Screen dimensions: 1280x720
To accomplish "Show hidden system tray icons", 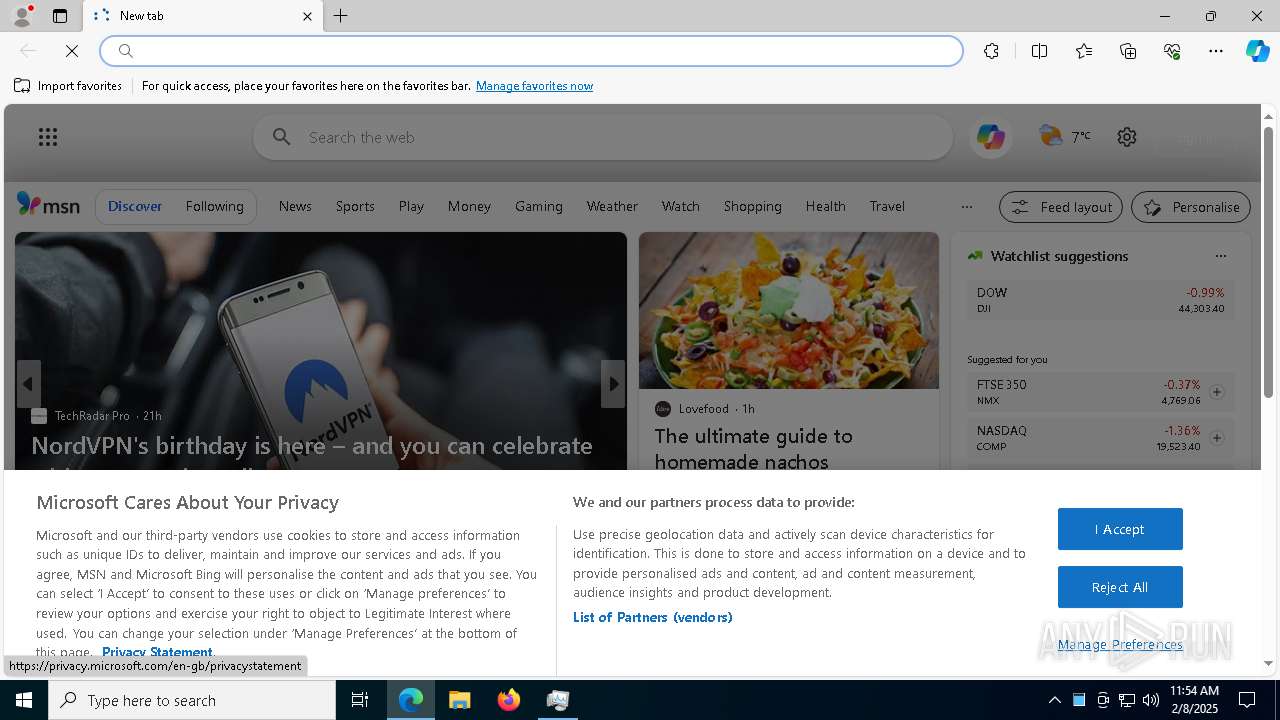I will [1054, 700].
